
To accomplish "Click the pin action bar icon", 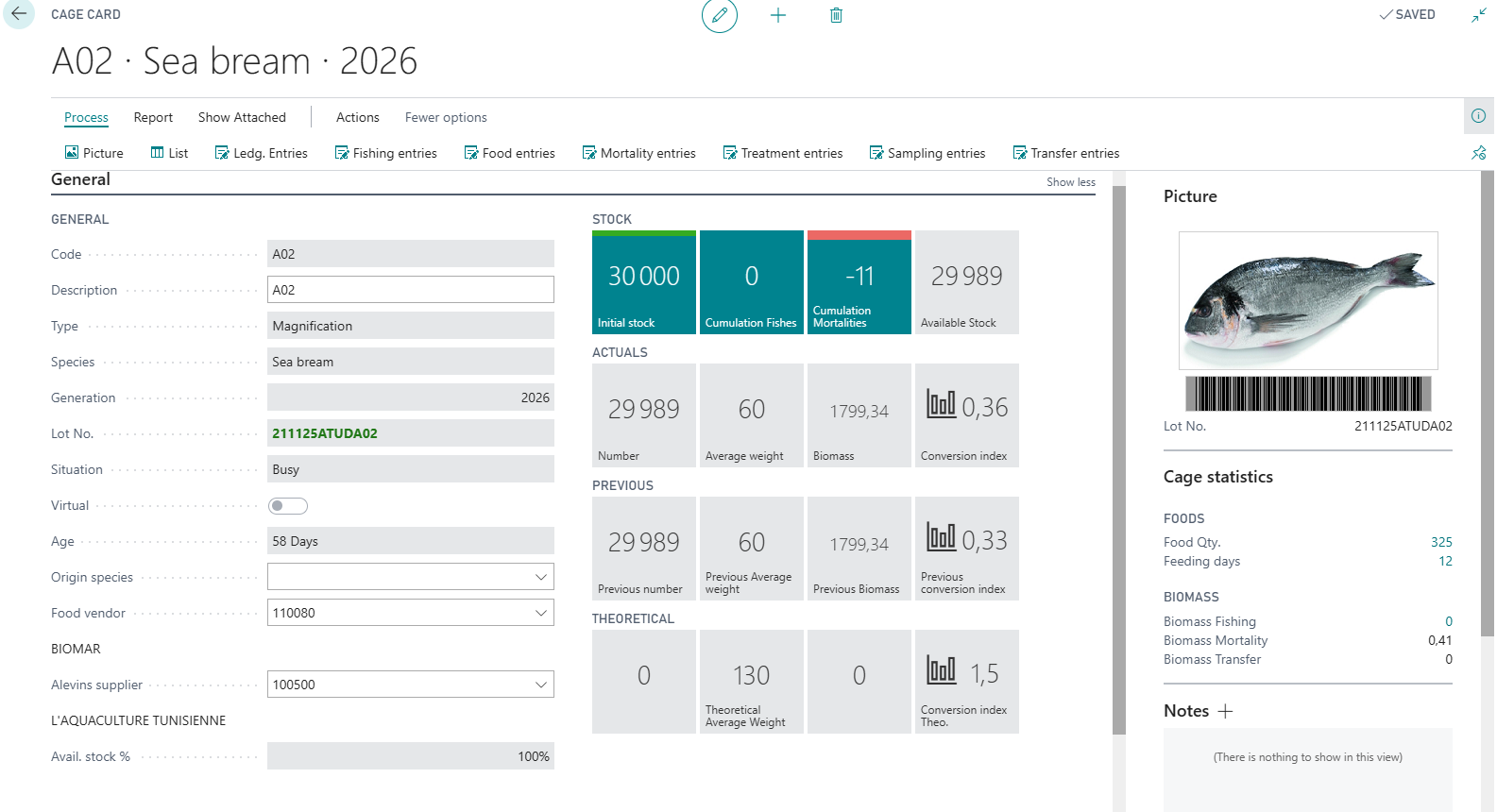I will [1478, 153].
